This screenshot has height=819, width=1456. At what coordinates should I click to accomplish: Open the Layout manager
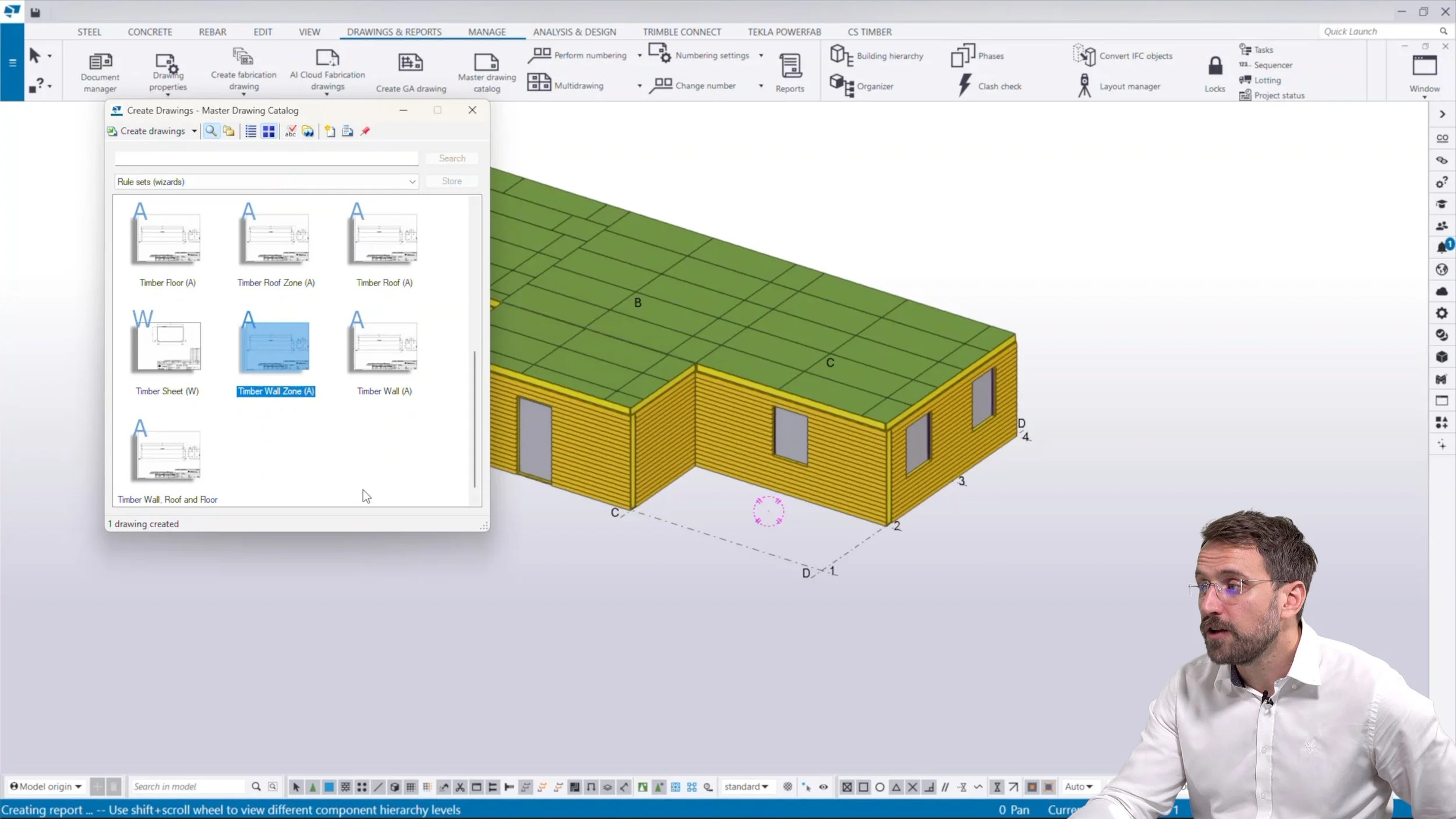click(x=1119, y=86)
